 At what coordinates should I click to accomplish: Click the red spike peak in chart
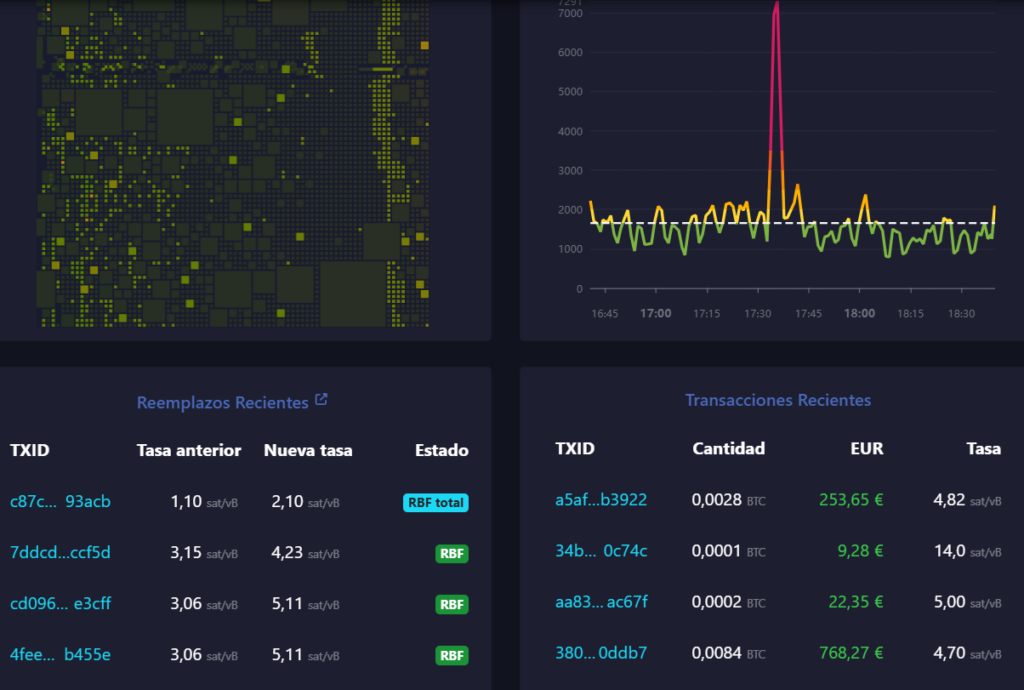776,7
